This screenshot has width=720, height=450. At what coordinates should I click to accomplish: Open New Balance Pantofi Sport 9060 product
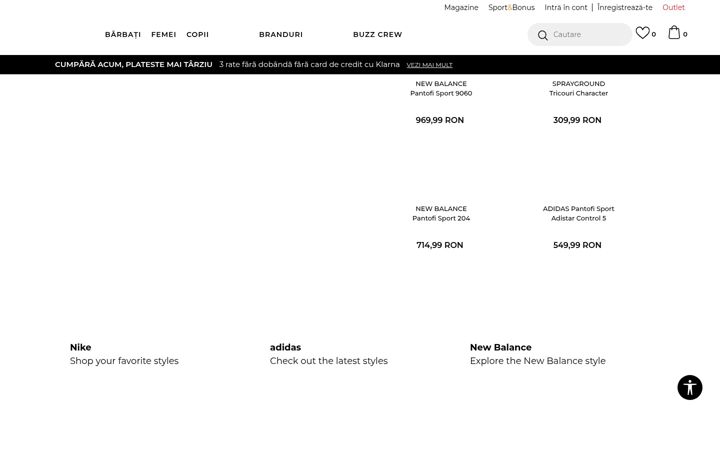441,88
